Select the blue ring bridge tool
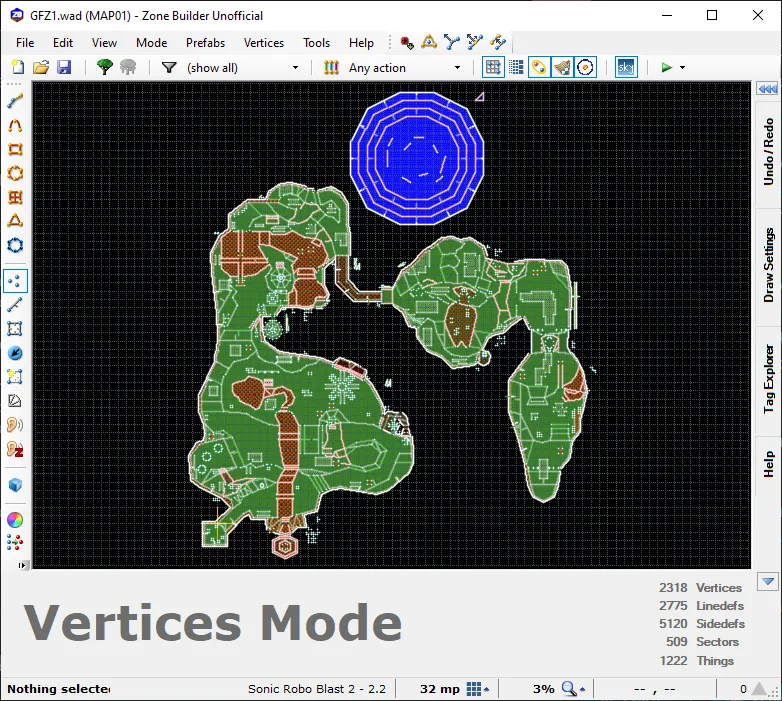Screen dimensions: 782x701 pyautogui.click(x=15, y=245)
